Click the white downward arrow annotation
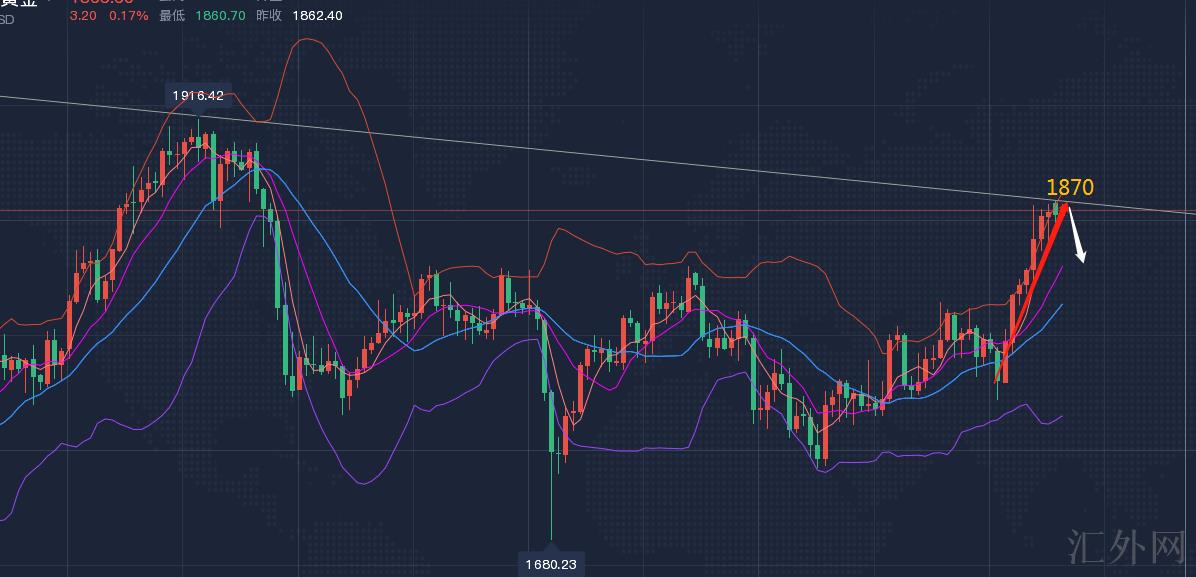 pos(1076,236)
